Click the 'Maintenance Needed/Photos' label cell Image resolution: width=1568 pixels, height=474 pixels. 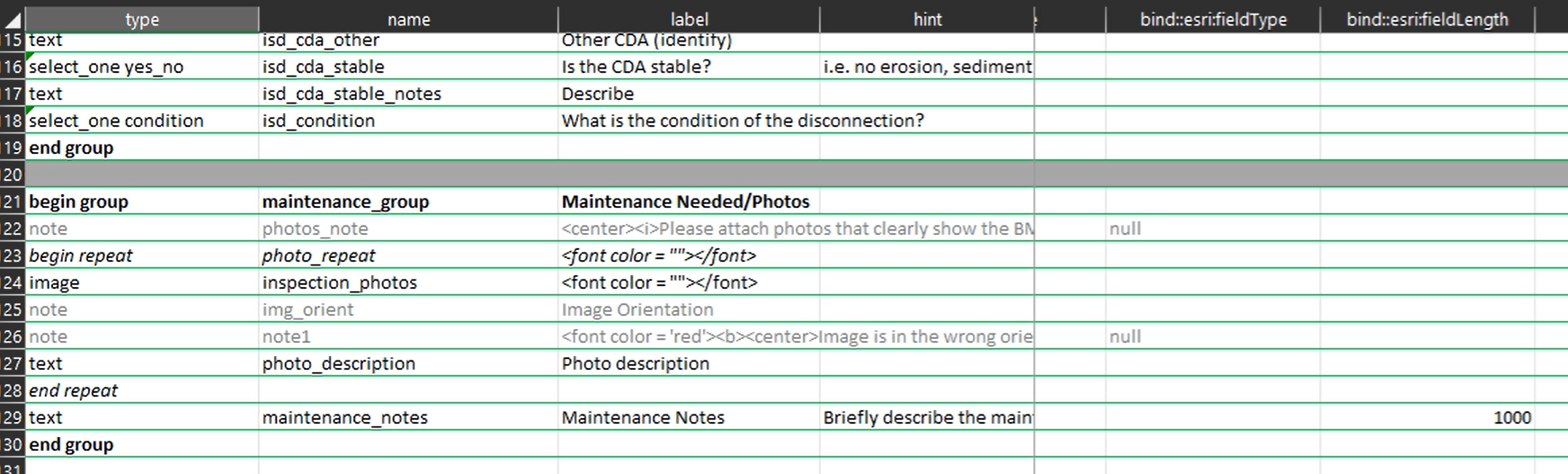coord(689,201)
